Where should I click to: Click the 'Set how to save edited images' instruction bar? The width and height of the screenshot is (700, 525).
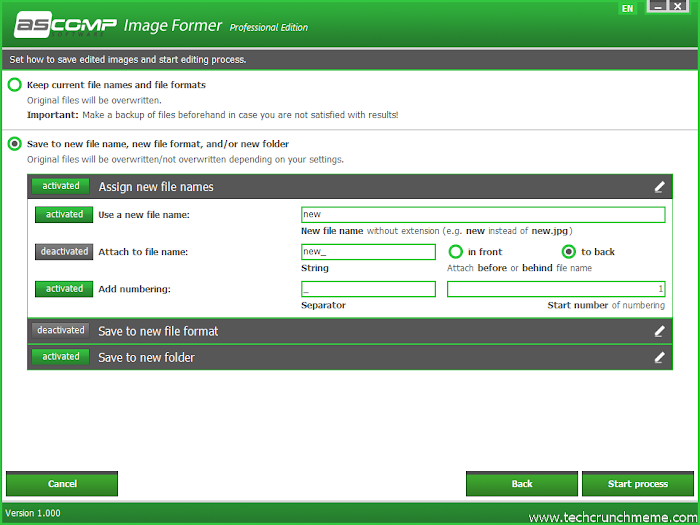coord(350,59)
